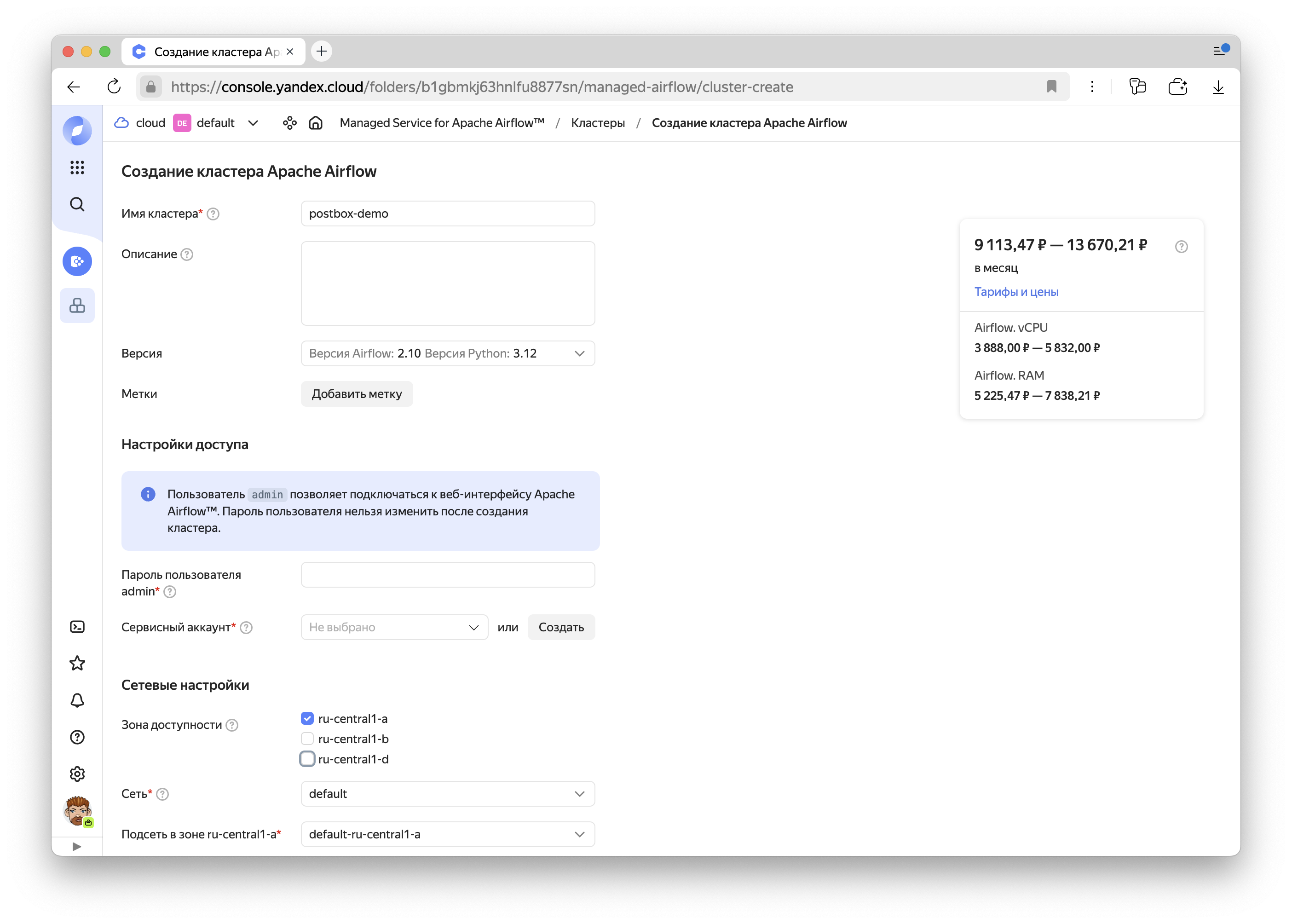Click the cloud breadcrumb label
The image size is (1292, 924).
[x=150, y=123]
